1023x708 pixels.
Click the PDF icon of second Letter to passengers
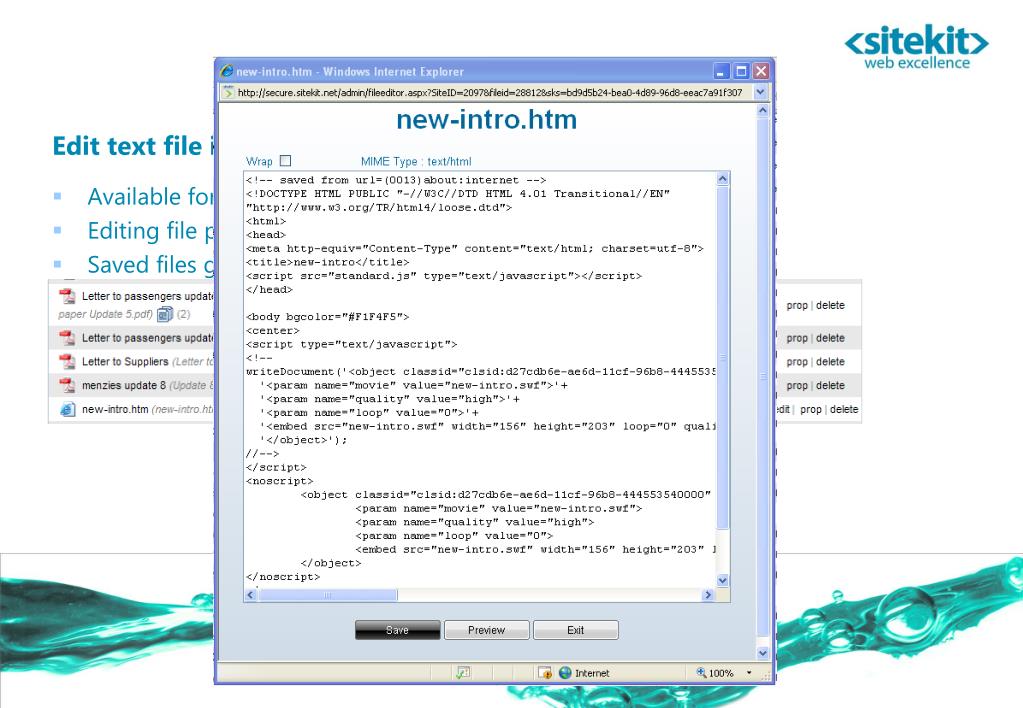point(67,337)
